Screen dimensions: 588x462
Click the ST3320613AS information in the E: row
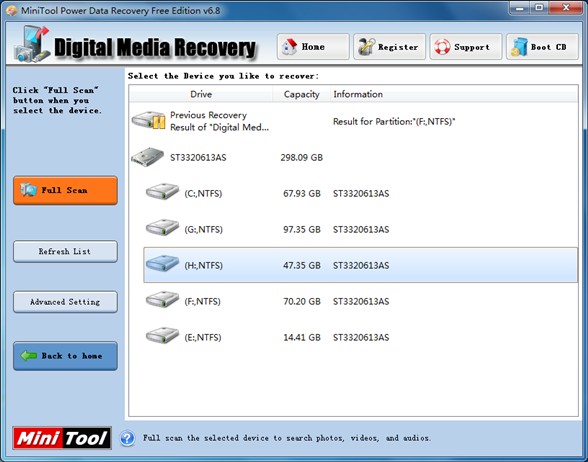[361, 338]
